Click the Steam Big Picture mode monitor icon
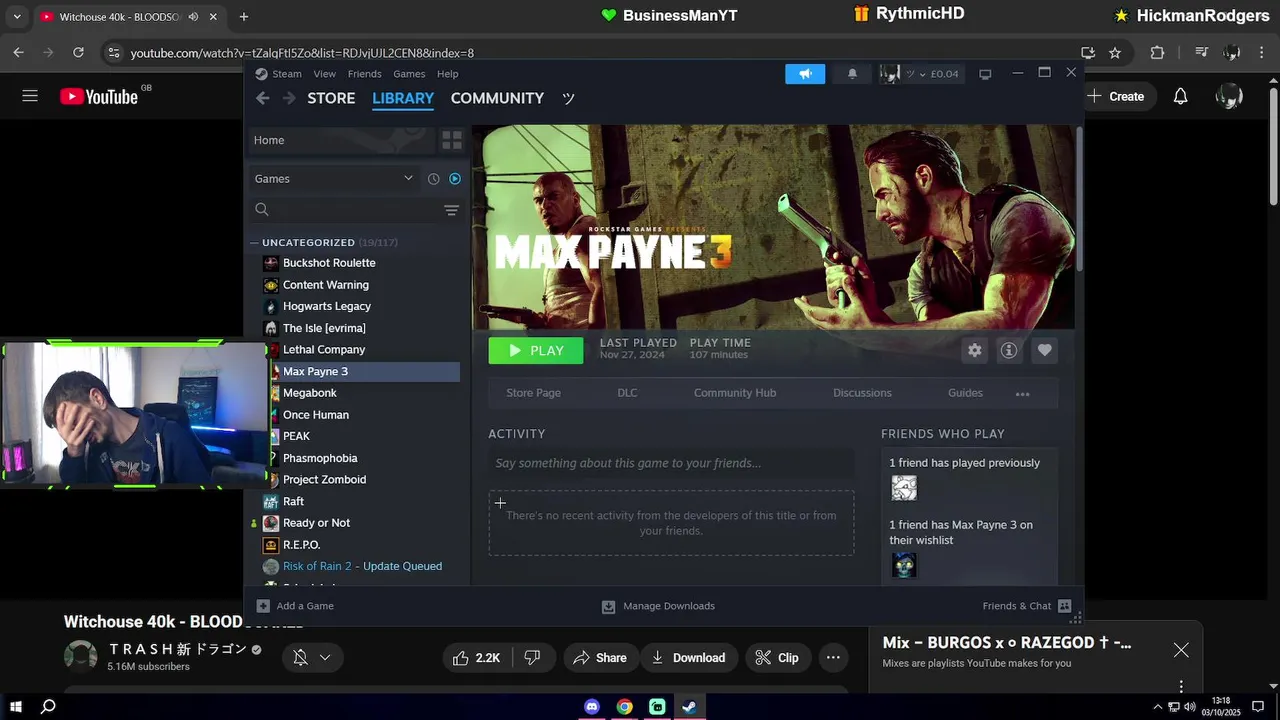The height and width of the screenshot is (720, 1280). pyautogui.click(x=985, y=74)
